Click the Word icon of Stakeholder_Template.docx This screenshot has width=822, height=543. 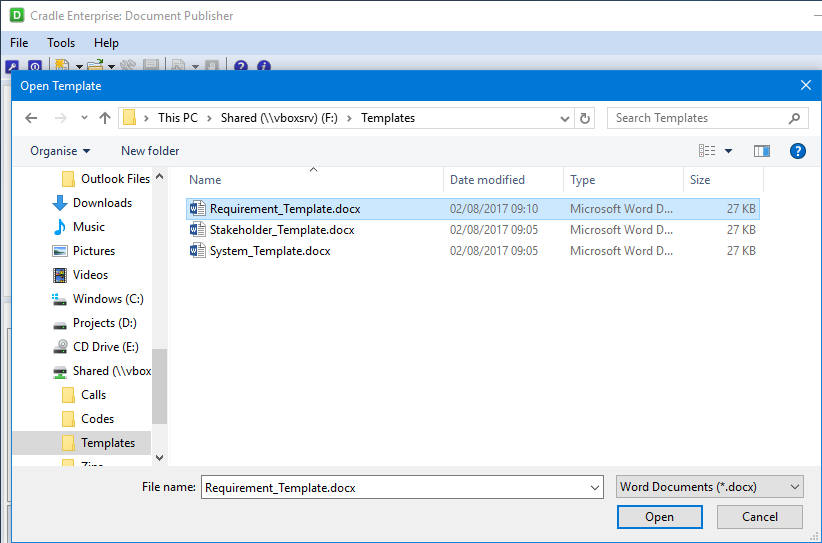[x=198, y=230]
